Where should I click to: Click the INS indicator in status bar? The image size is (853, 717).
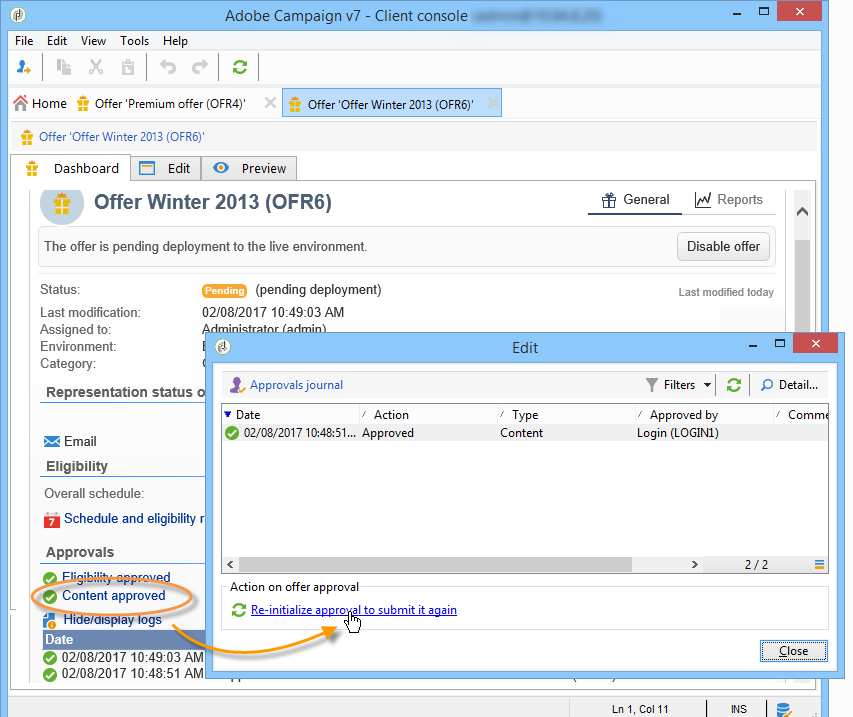[738, 709]
